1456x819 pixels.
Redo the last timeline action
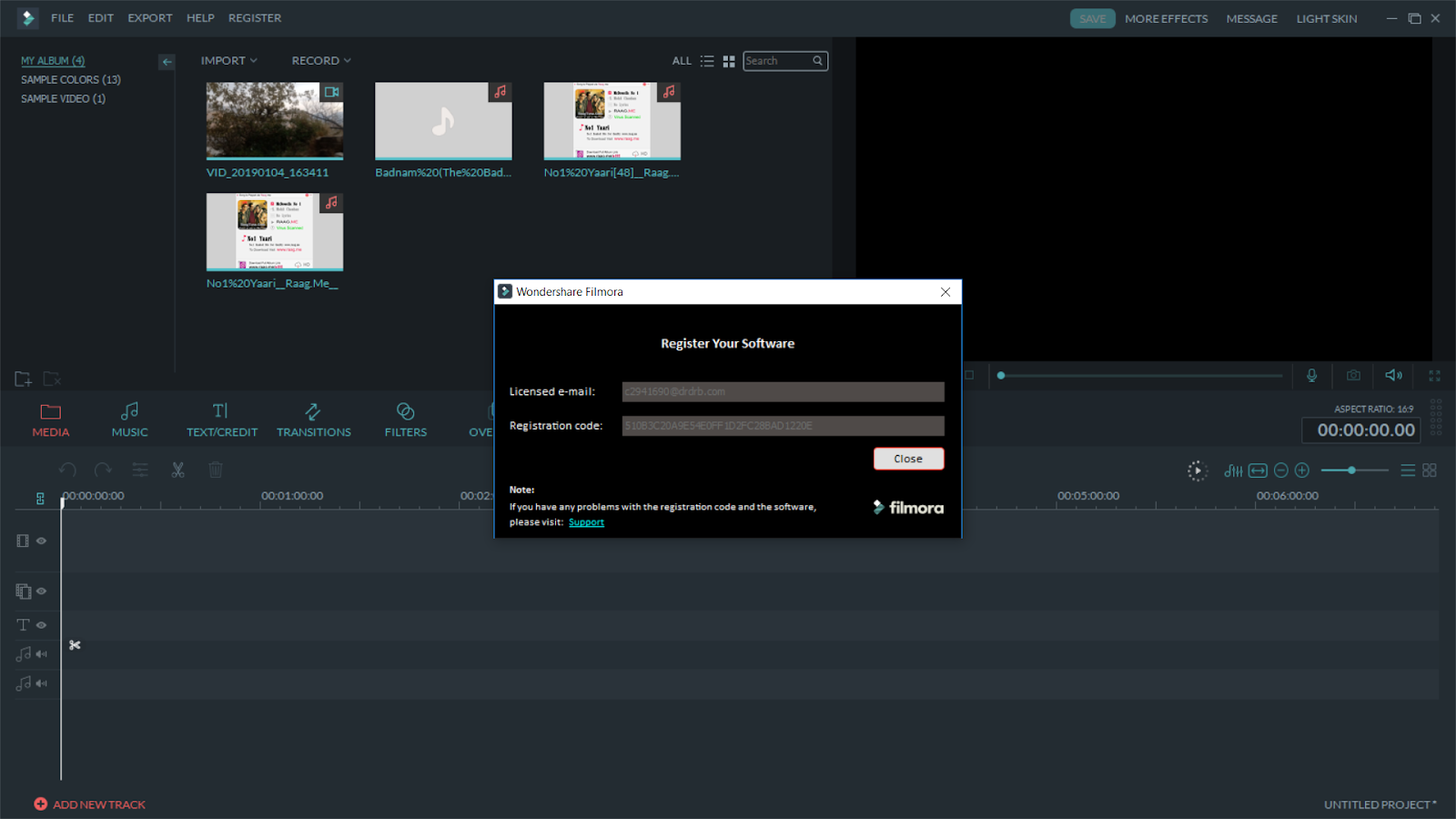click(x=103, y=470)
